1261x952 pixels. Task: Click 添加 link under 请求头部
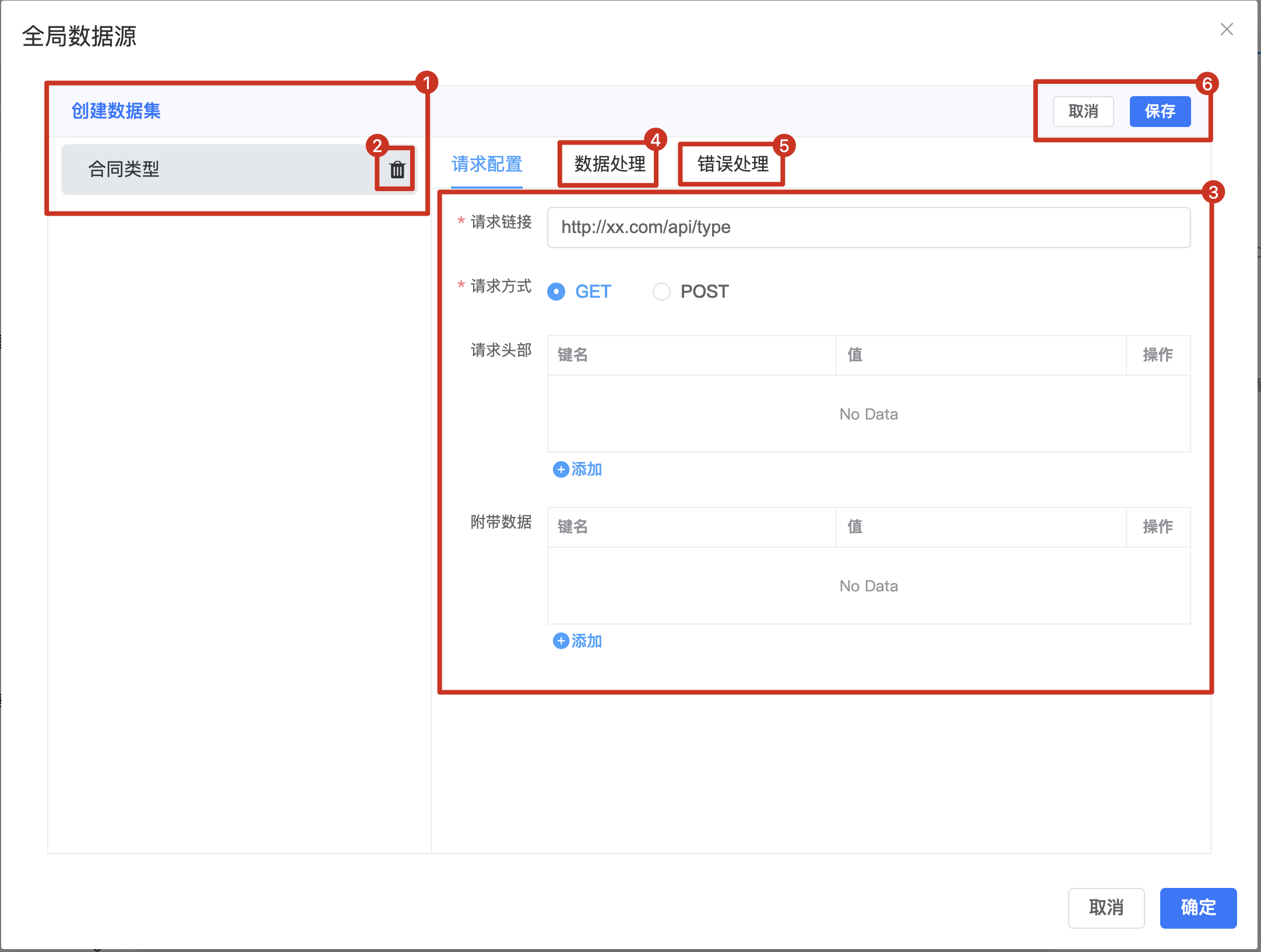pyautogui.click(x=586, y=470)
